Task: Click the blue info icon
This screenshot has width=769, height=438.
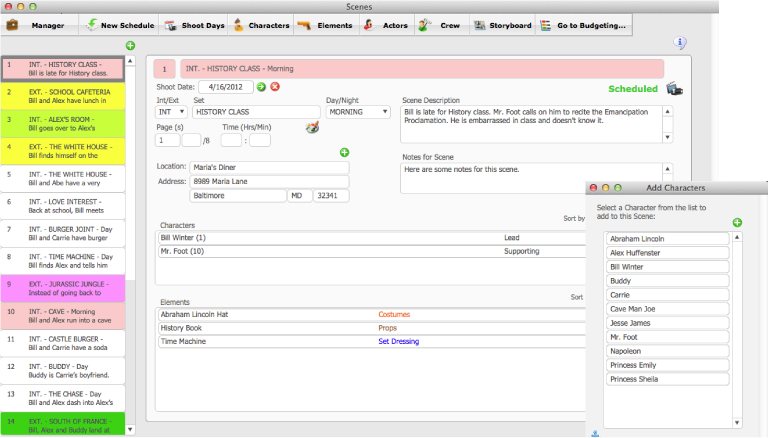Action: 681,43
